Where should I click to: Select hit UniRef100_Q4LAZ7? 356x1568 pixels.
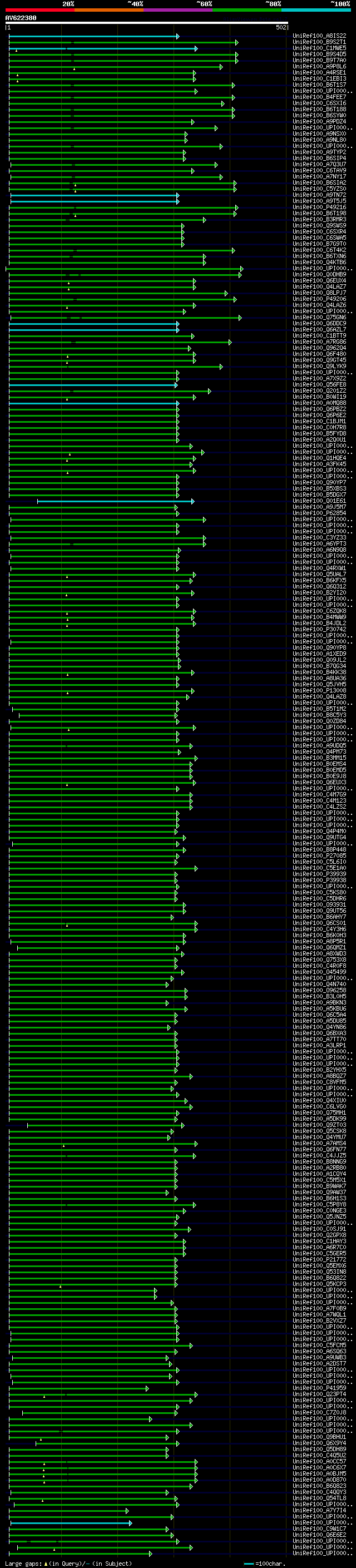tap(319, 286)
